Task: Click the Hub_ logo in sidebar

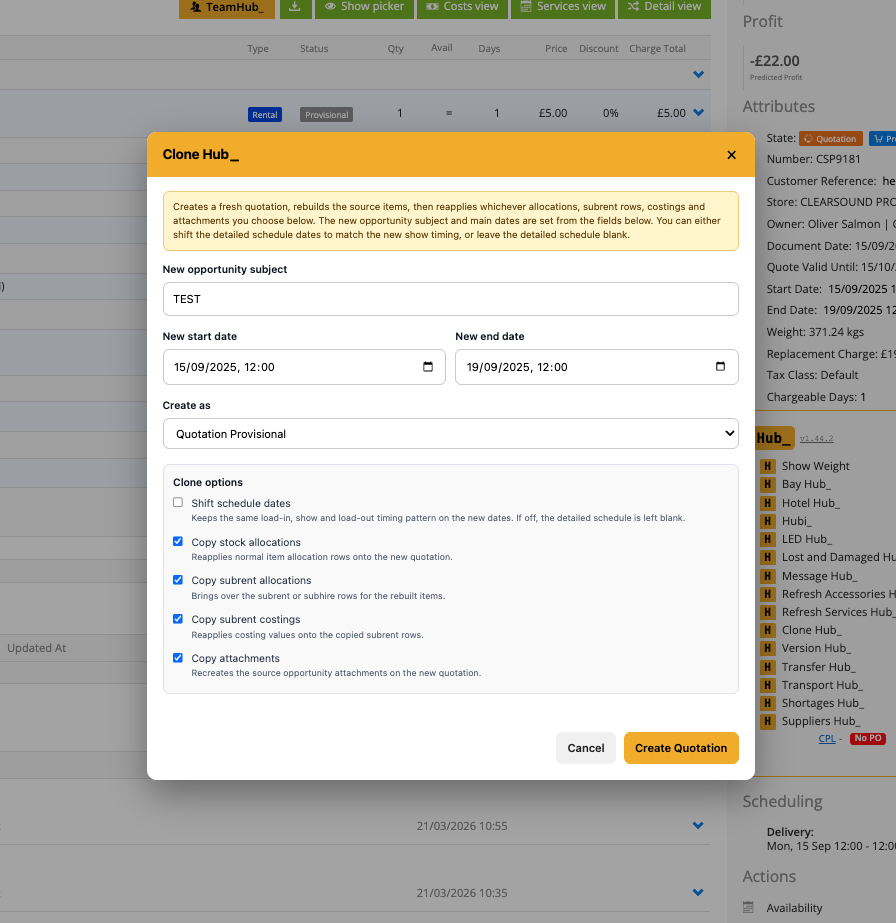Action: click(774, 438)
